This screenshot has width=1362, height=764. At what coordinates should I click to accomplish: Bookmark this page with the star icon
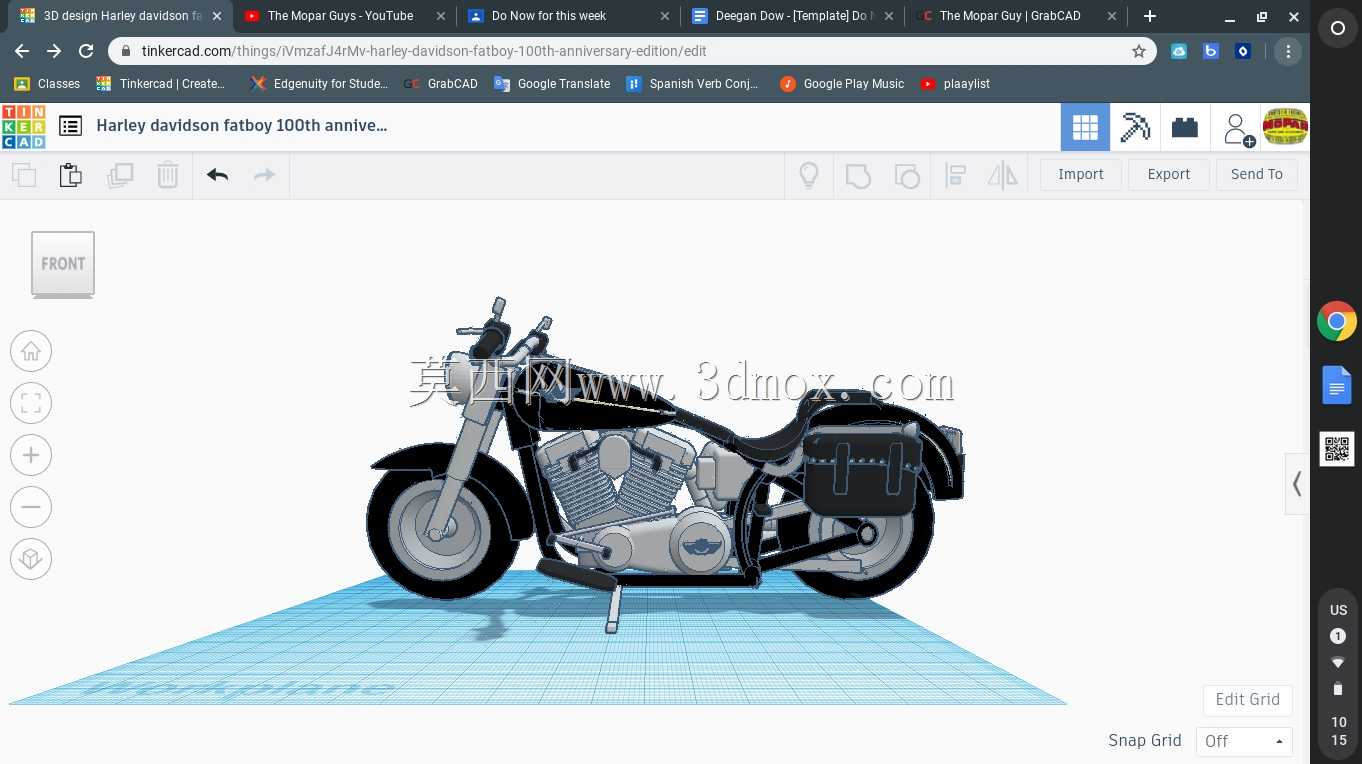point(1138,51)
